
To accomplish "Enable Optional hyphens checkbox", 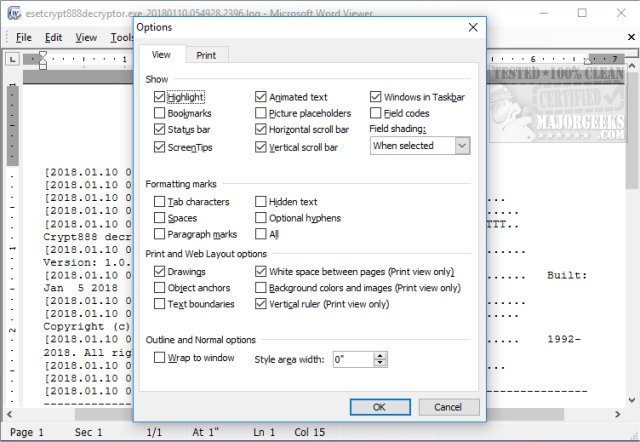I will coord(260,218).
